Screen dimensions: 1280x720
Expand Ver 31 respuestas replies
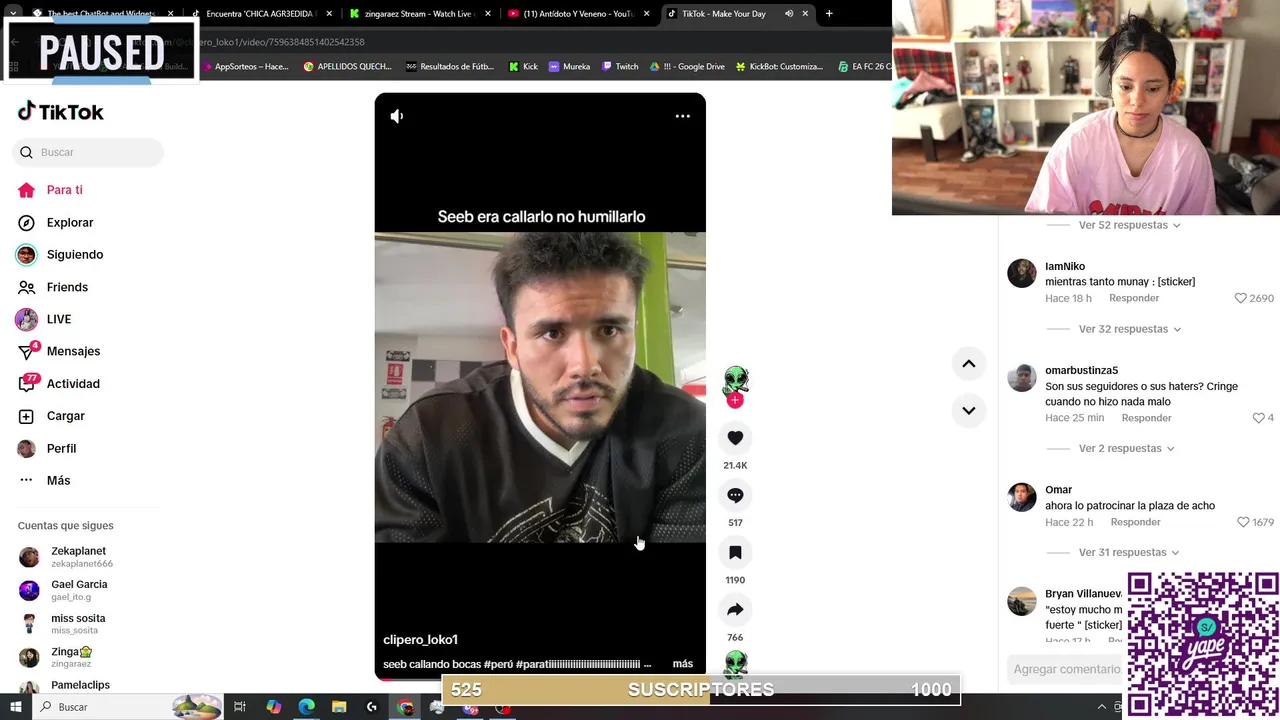1129,552
